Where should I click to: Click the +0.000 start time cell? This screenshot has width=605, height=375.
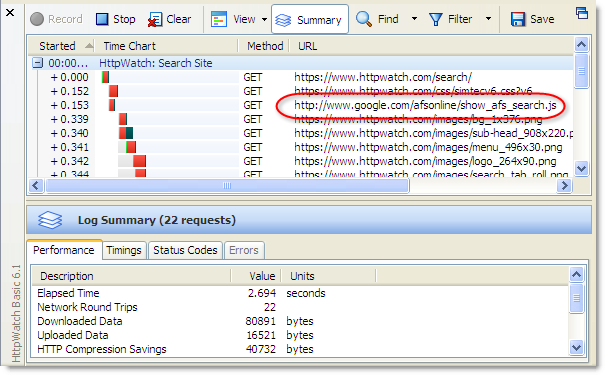[69, 77]
